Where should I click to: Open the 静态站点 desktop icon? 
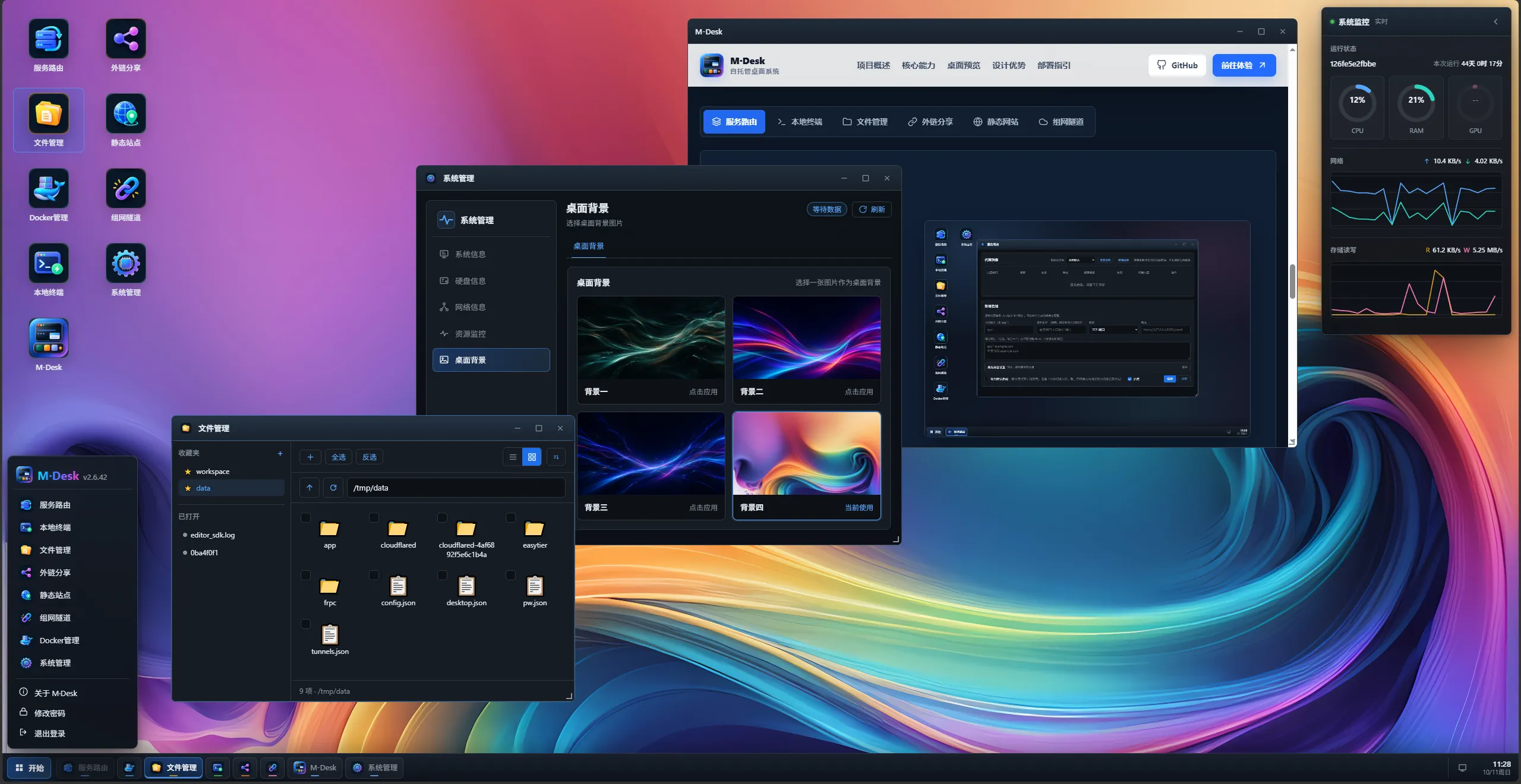click(x=125, y=121)
